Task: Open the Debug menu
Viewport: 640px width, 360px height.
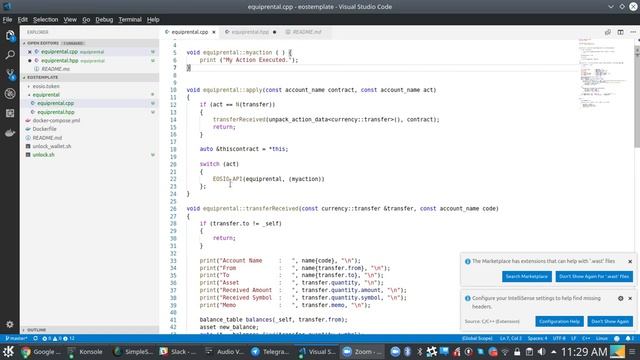Action: pos(104,20)
